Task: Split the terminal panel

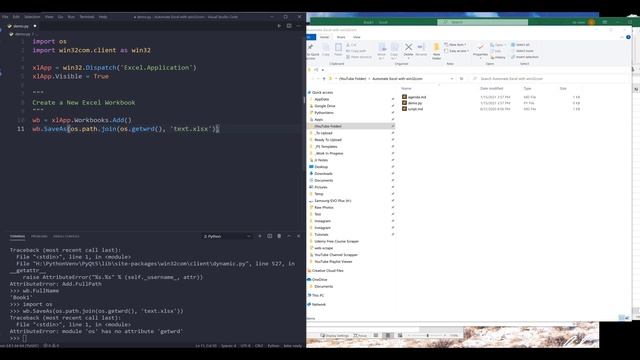Action: [x=269, y=236]
